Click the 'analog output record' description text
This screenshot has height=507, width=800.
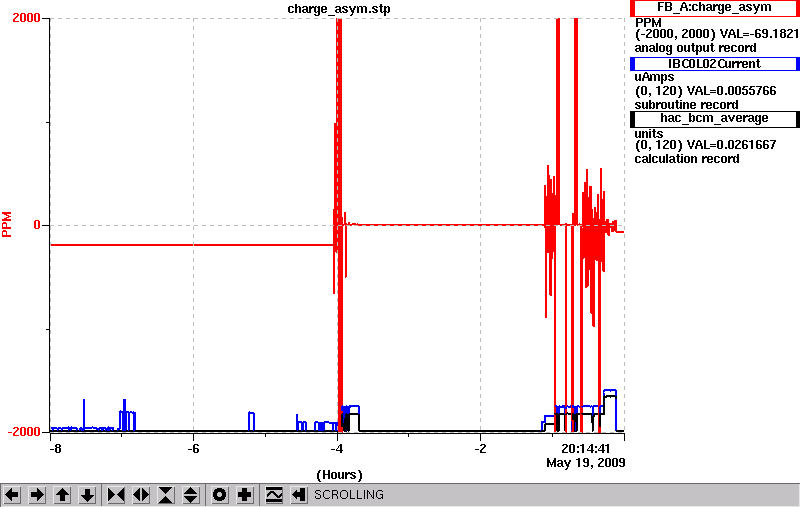tap(695, 48)
